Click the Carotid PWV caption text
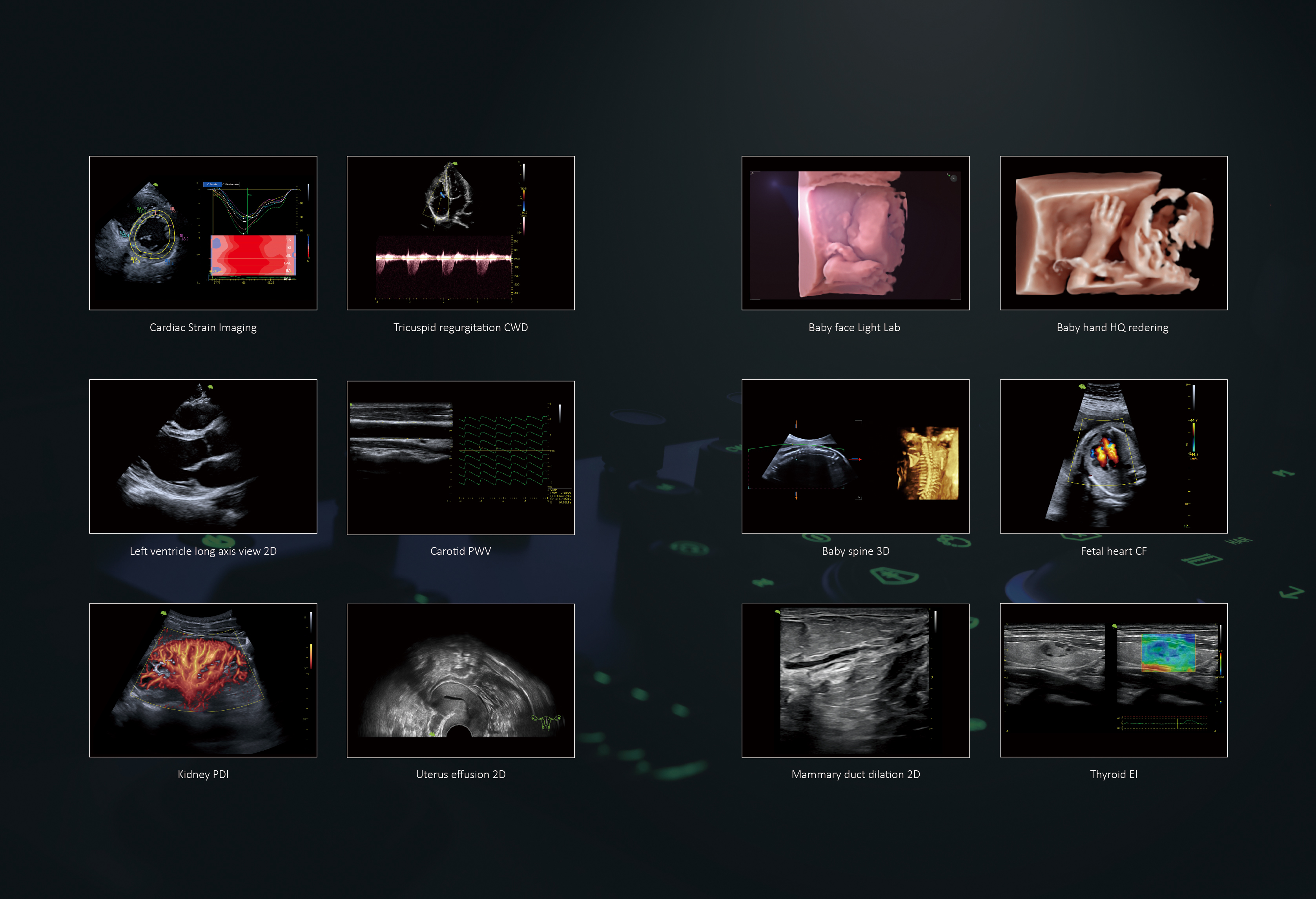 [460, 551]
